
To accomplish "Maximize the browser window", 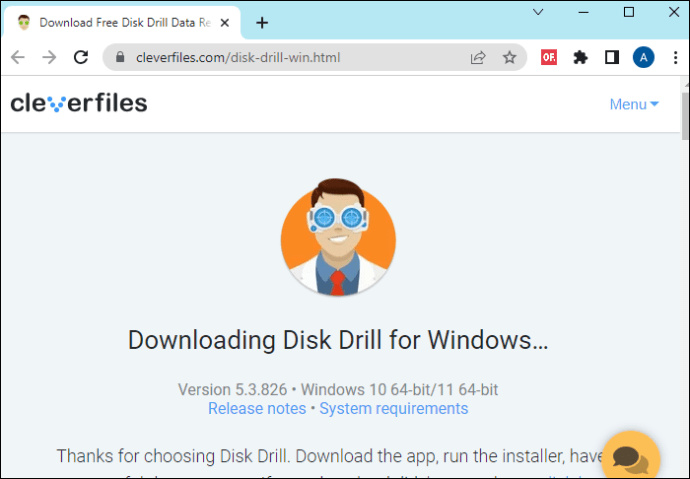I will tap(629, 12).
